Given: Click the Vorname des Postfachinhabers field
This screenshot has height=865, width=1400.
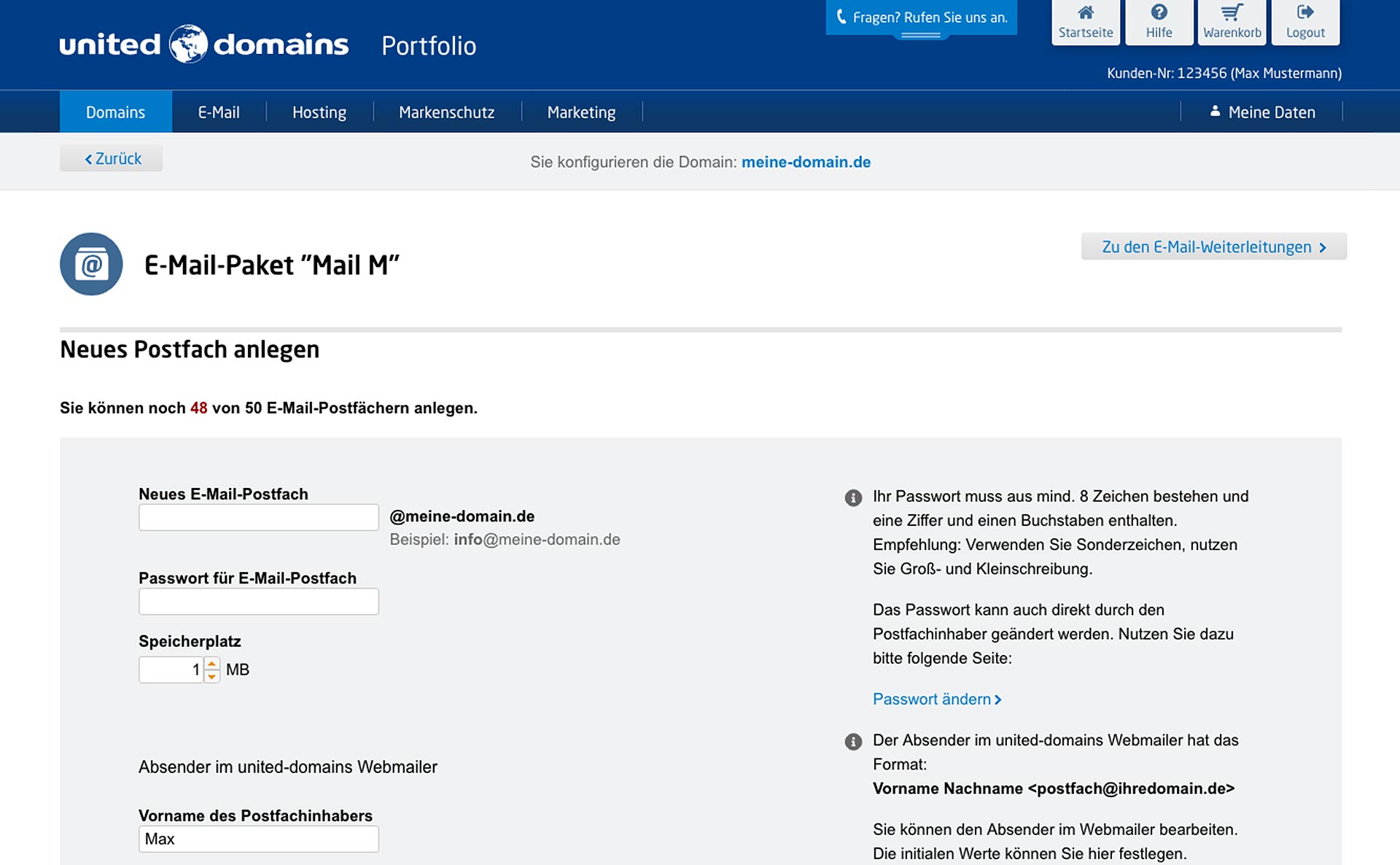Looking at the screenshot, I should [259, 839].
